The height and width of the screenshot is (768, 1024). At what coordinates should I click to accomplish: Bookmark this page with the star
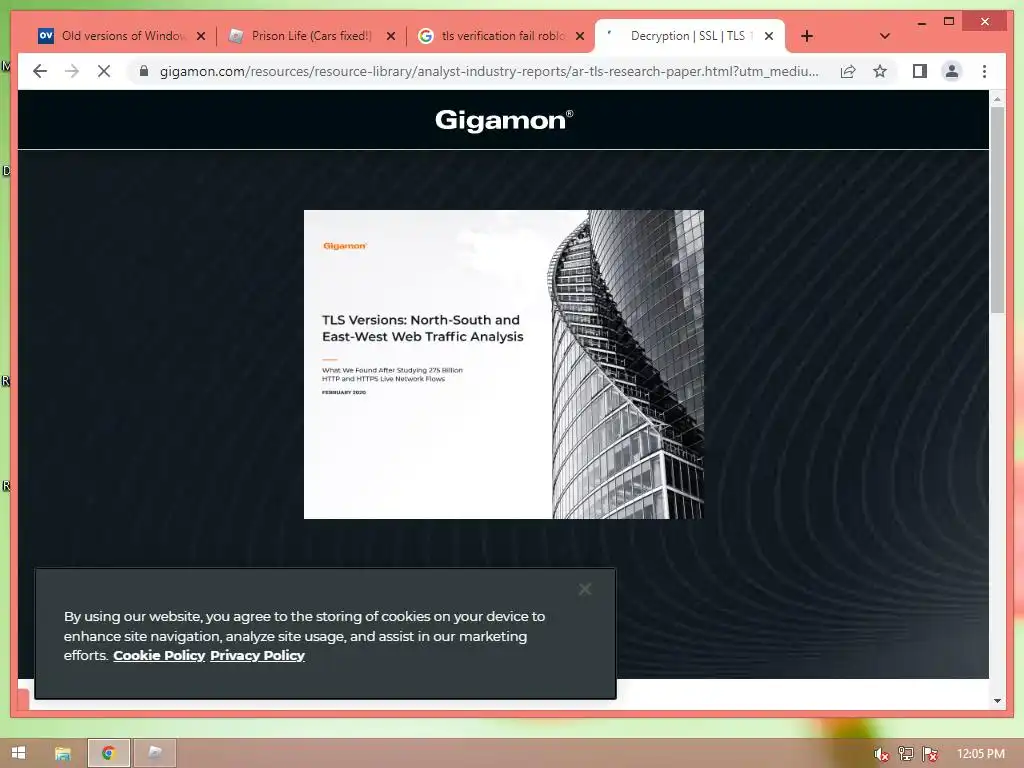pyautogui.click(x=880, y=71)
